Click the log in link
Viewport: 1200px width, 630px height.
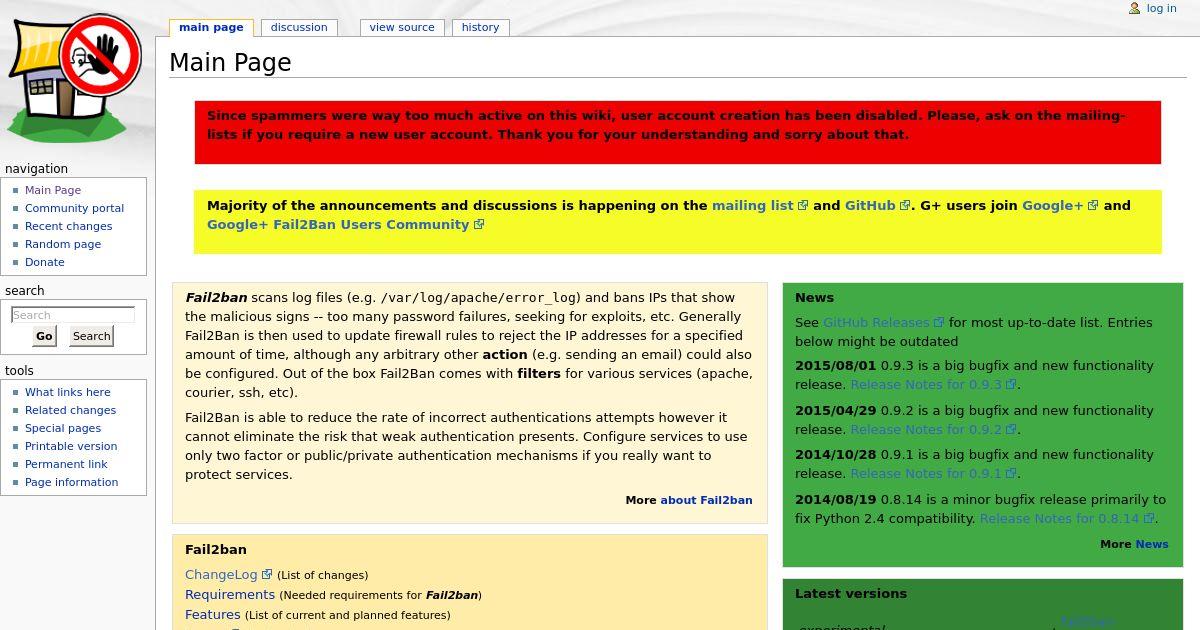(x=1161, y=8)
